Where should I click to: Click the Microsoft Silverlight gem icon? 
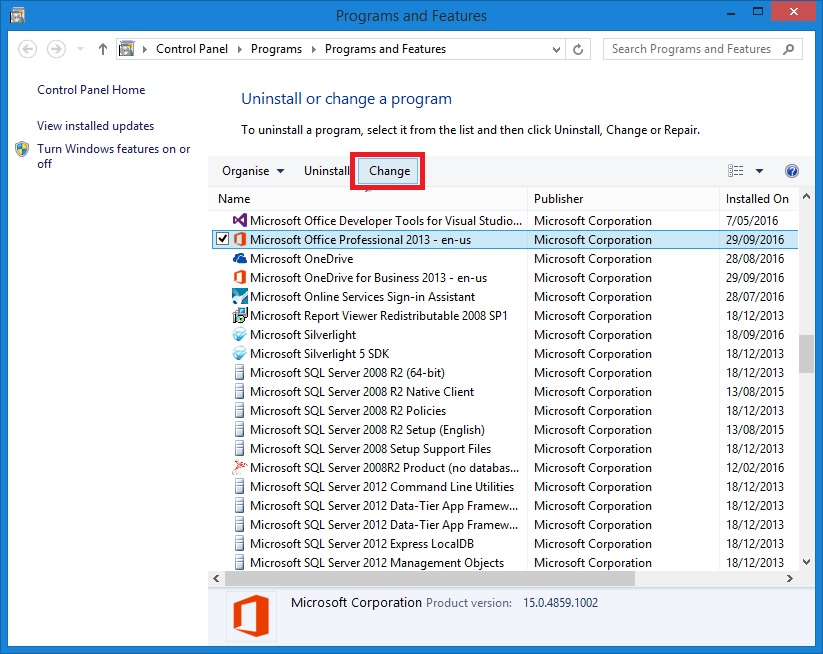coord(239,334)
